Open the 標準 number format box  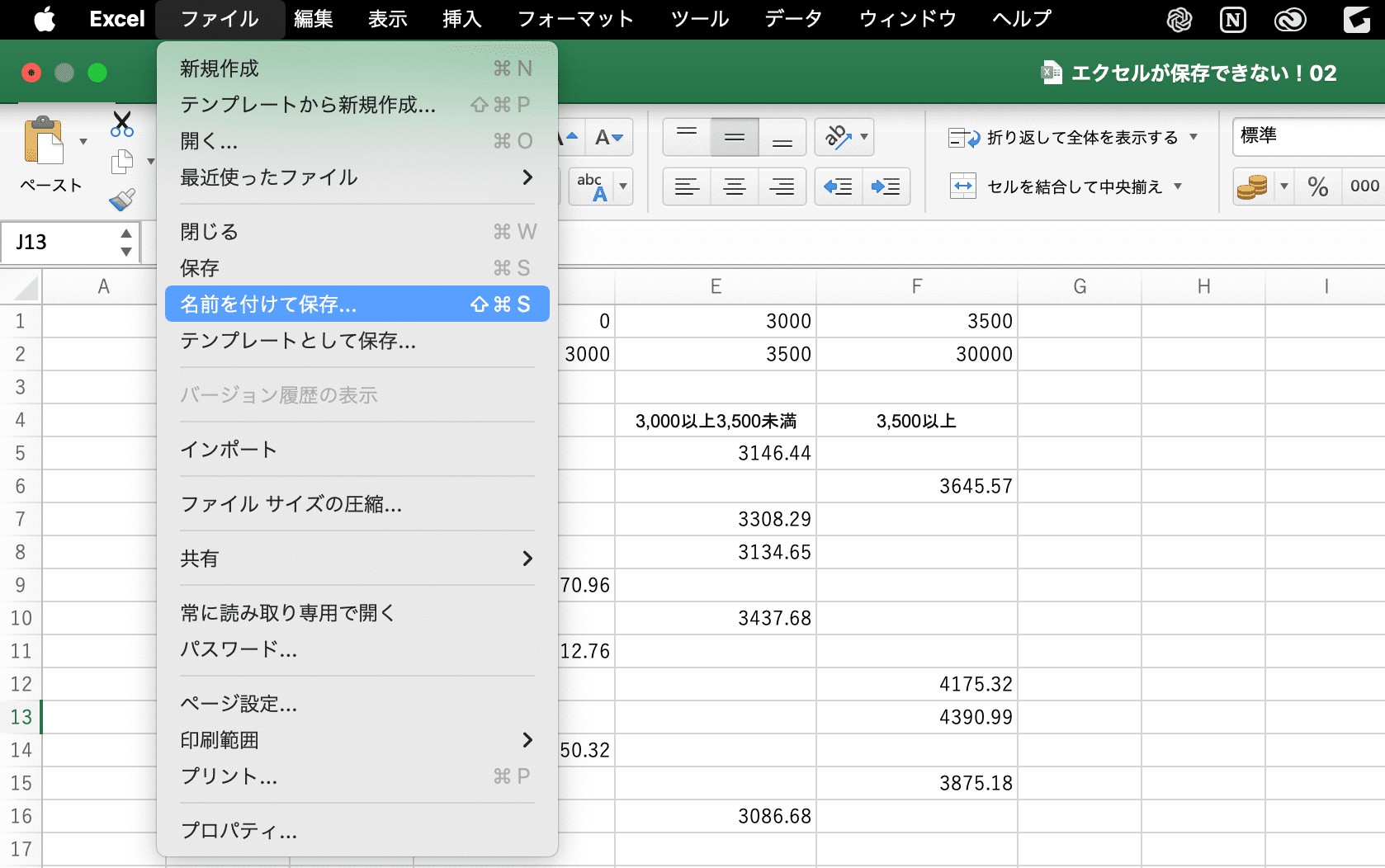(x=1308, y=136)
